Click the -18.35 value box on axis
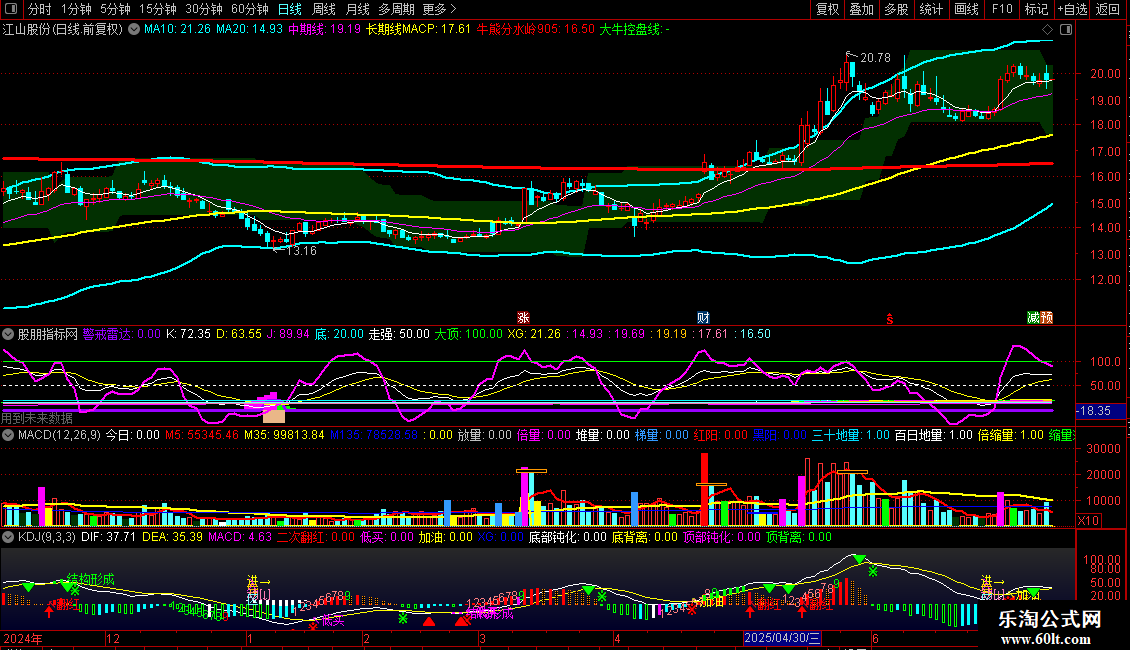1130x650 pixels. [1101, 411]
